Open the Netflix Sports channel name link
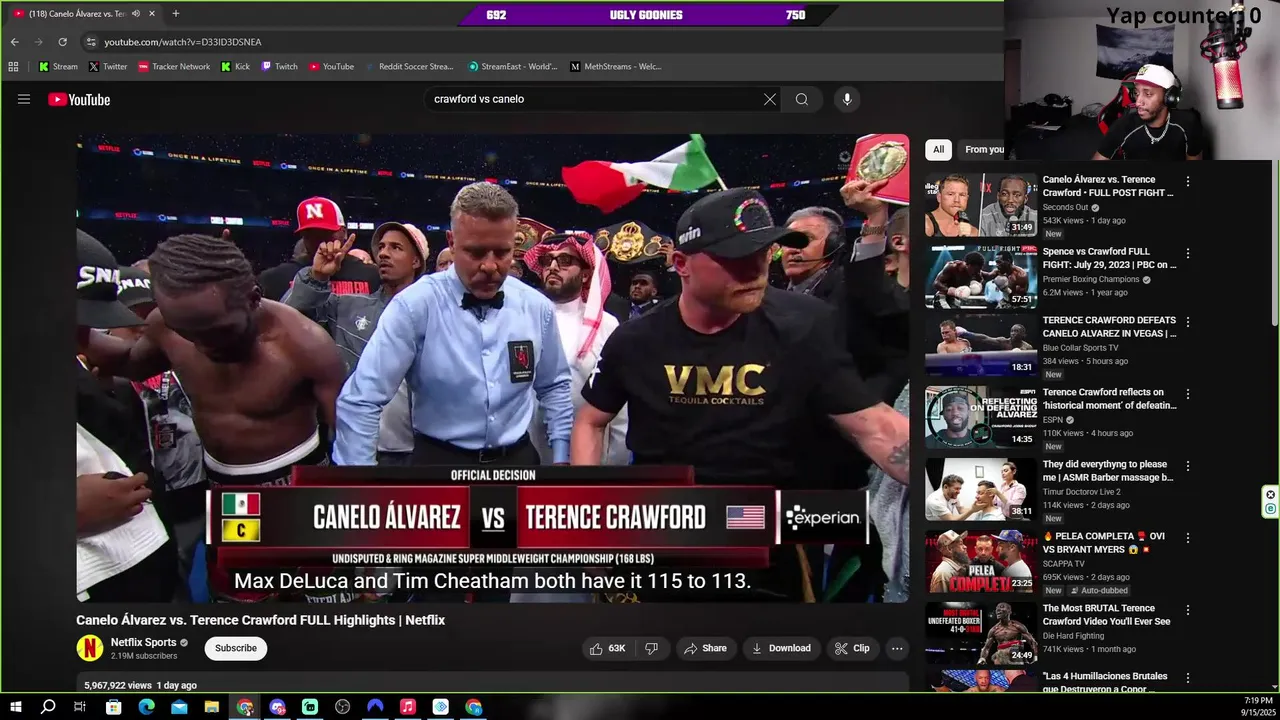The image size is (1280, 720). coord(143,642)
